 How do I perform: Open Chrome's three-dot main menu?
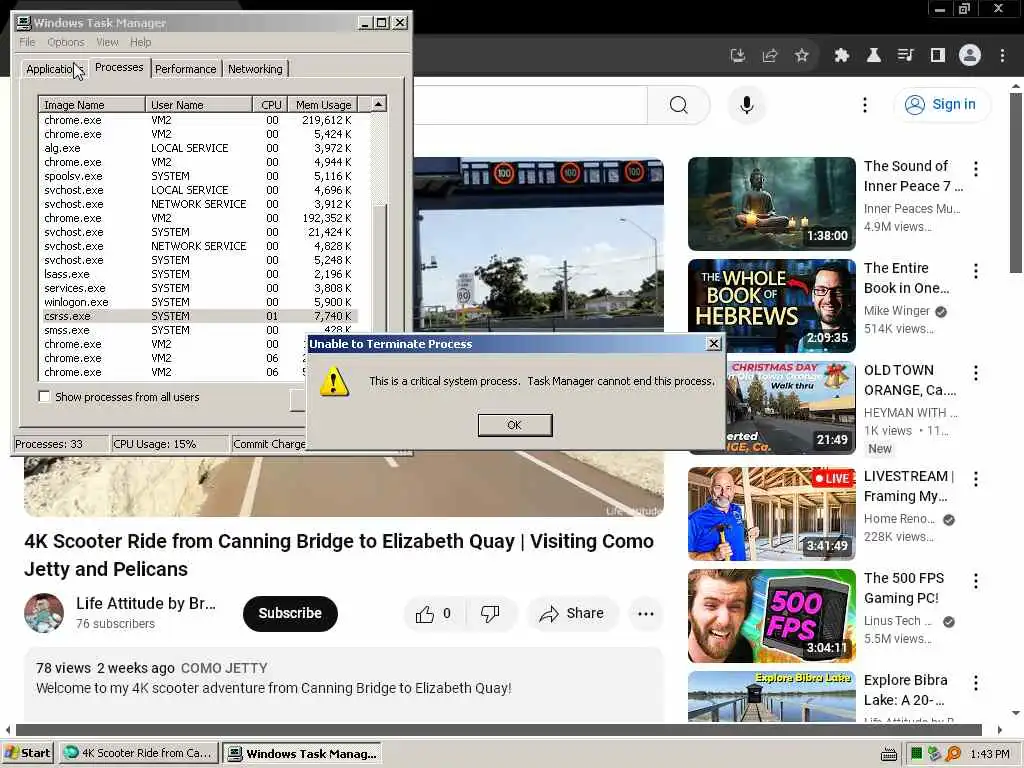click(x=1002, y=56)
